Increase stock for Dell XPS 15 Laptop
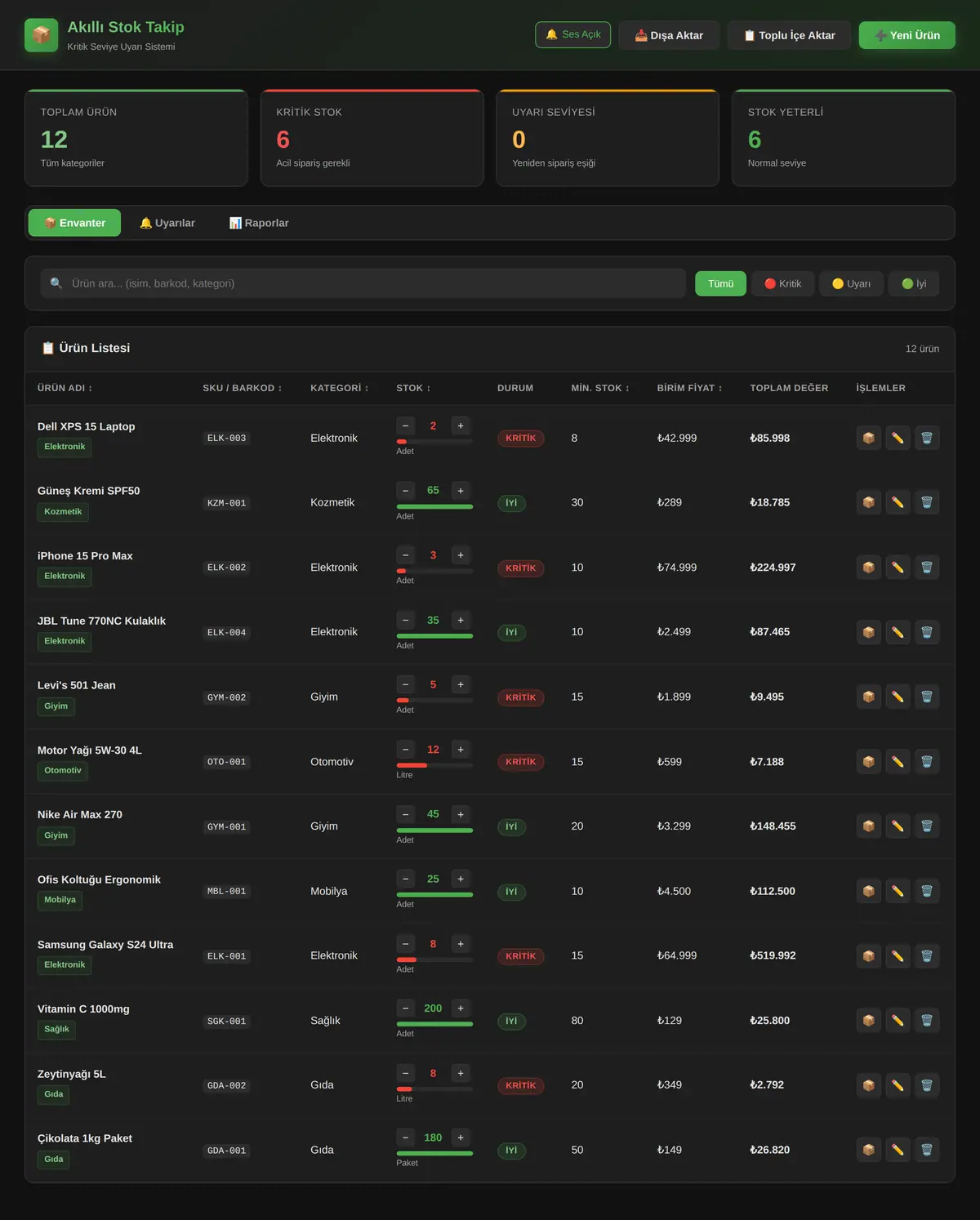 click(461, 425)
